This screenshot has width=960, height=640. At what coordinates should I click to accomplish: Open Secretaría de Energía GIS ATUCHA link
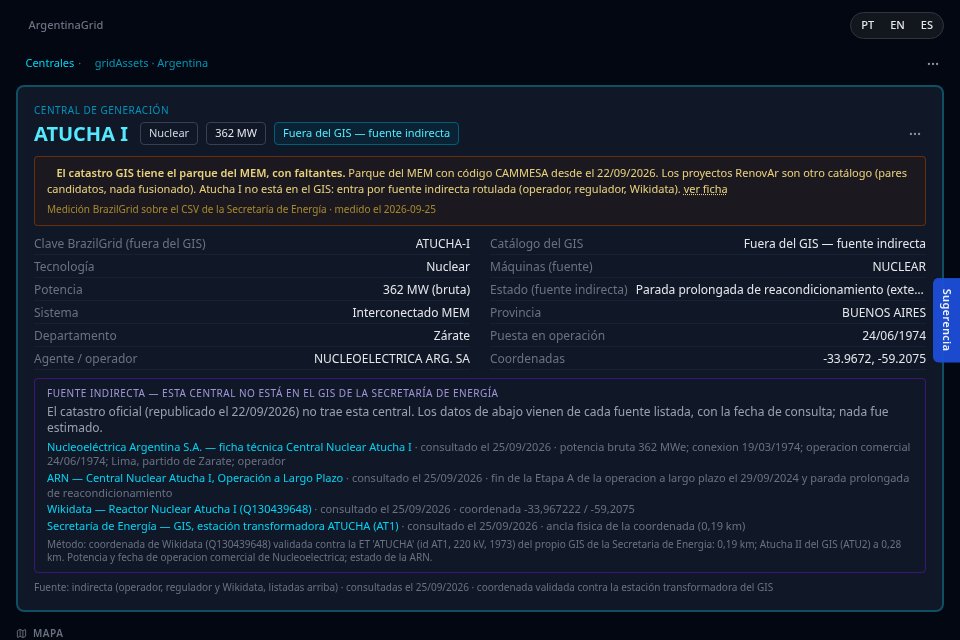pyautogui.click(x=223, y=526)
